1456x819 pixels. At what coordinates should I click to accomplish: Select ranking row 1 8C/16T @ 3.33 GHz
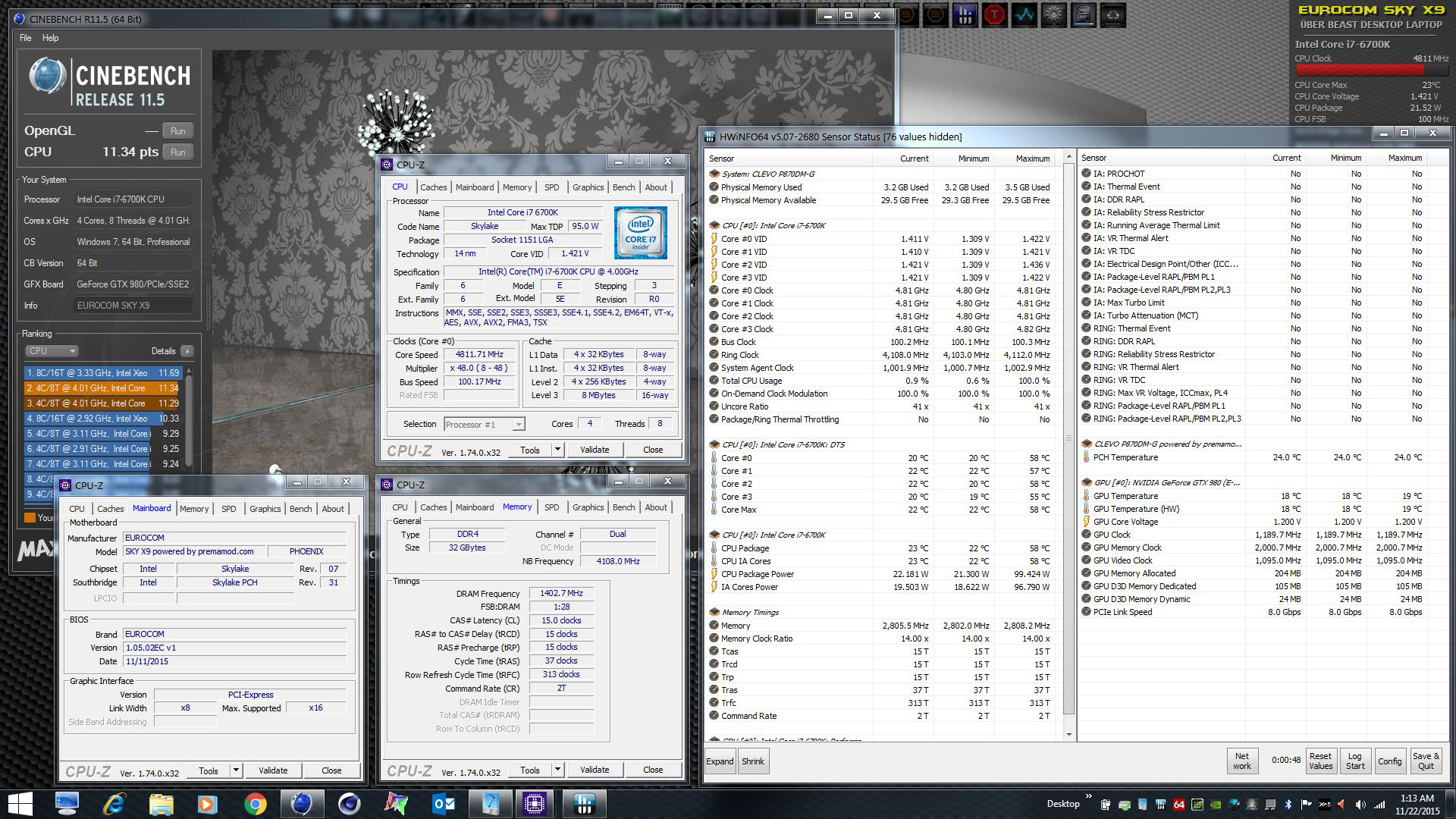tap(102, 373)
